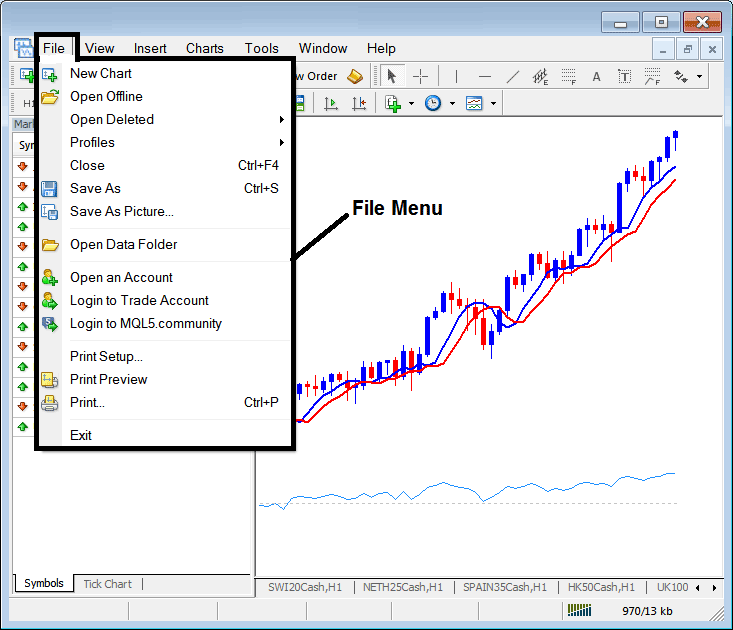Open the arrows objects dropdown arrow
This screenshot has width=733, height=630.
[x=699, y=76]
